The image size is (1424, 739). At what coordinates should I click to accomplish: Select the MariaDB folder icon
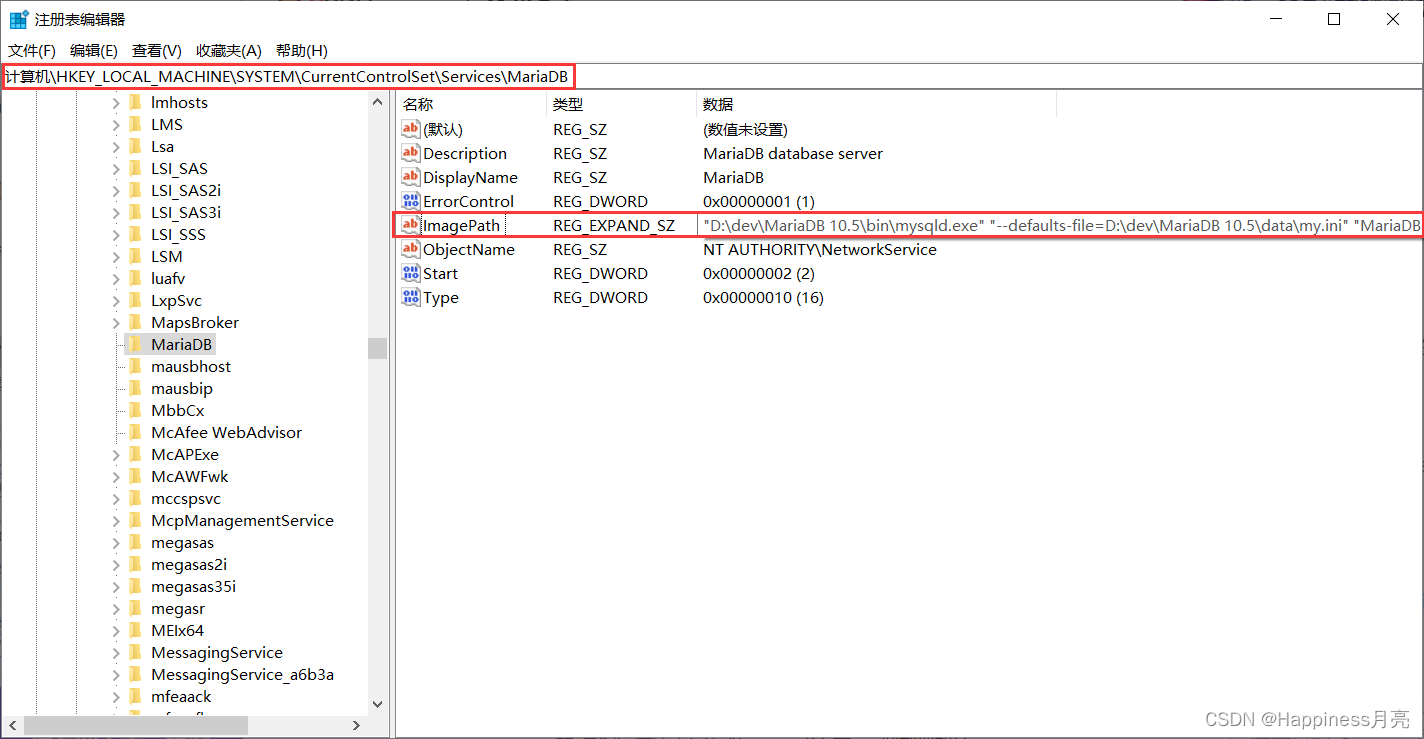pos(136,343)
